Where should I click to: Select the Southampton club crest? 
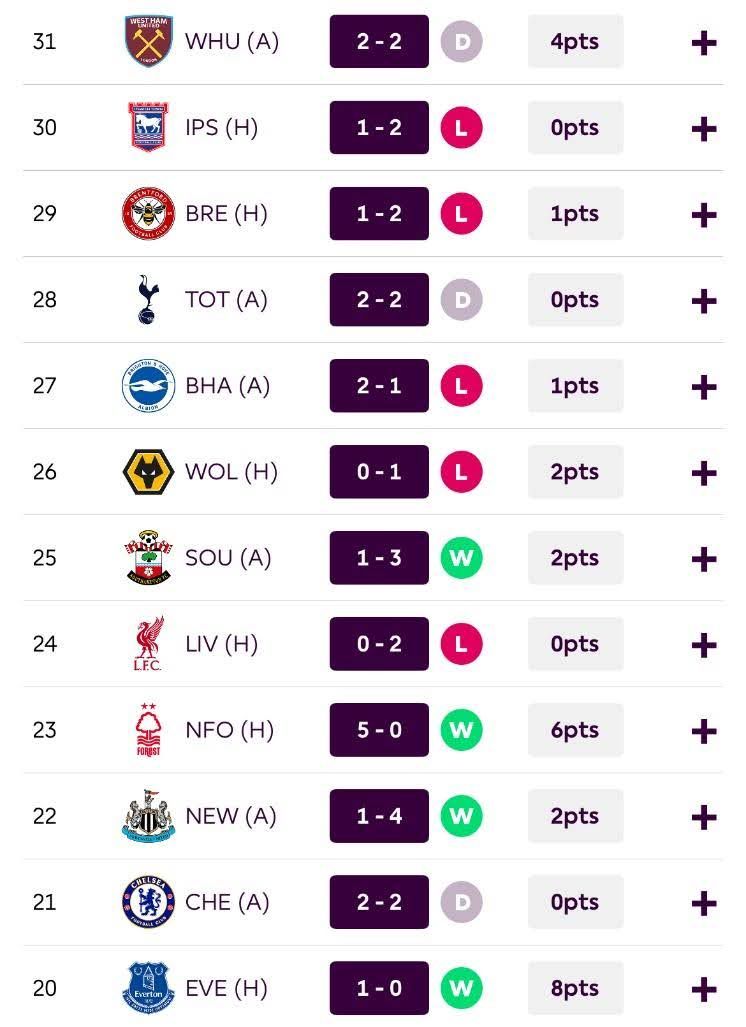(149, 557)
